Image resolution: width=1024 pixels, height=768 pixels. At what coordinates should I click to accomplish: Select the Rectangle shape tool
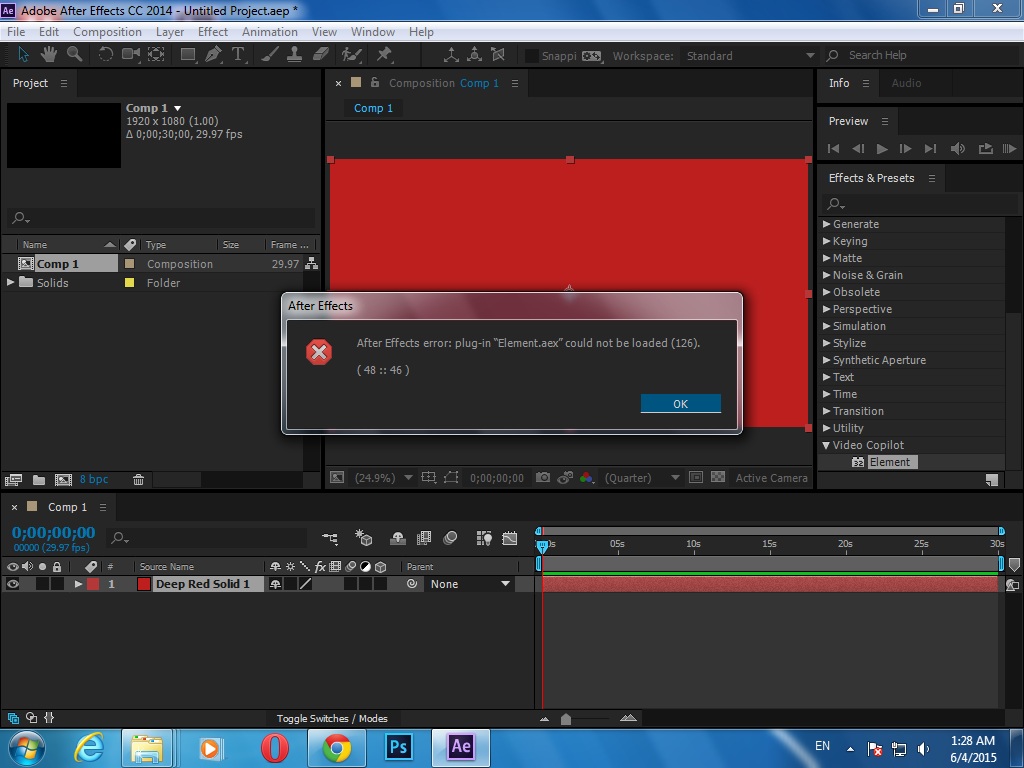188,55
